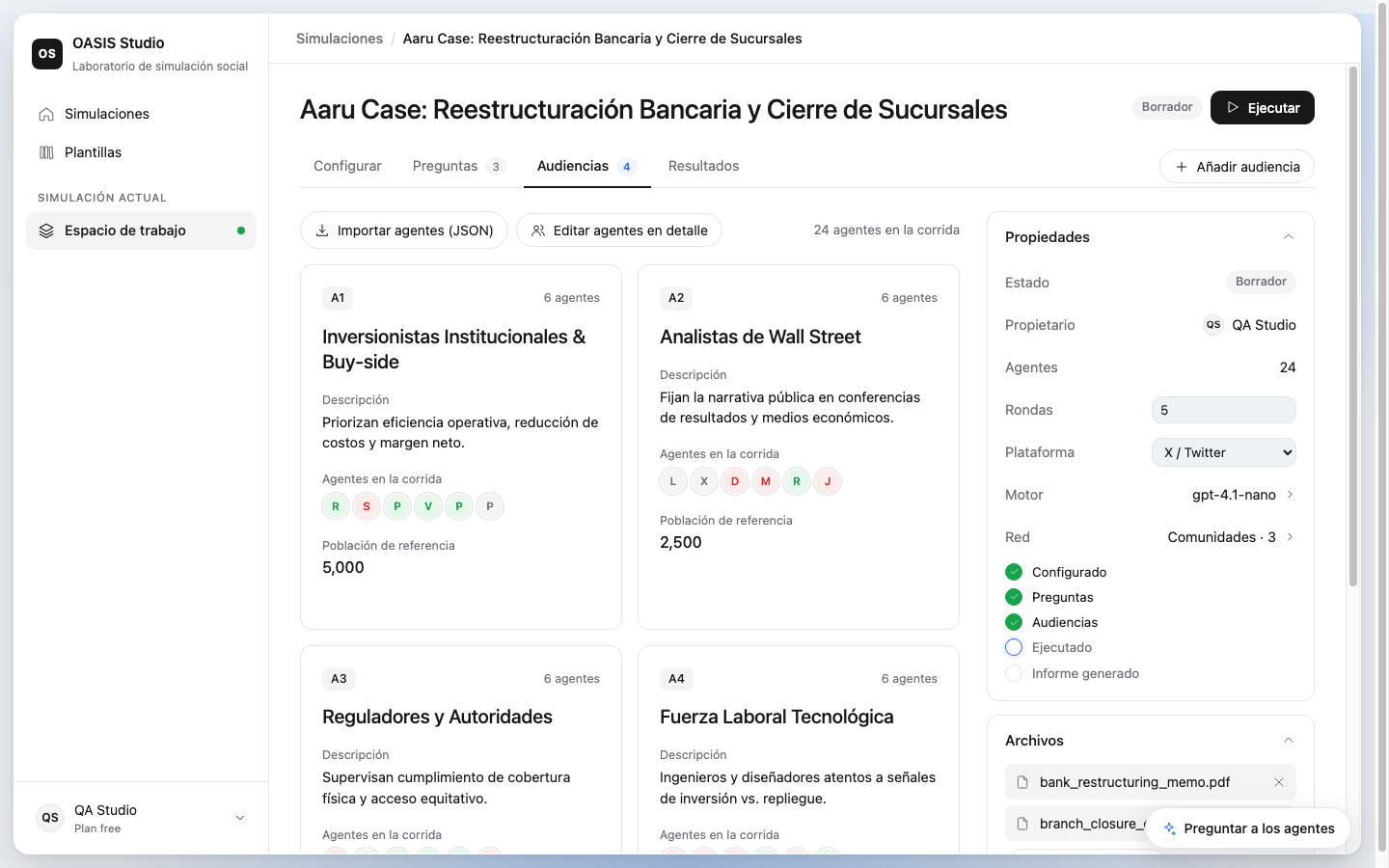Viewport: 1389px width, 868px height.
Task: Open the QA Studio account menu chevron
Action: (x=240, y=818)
